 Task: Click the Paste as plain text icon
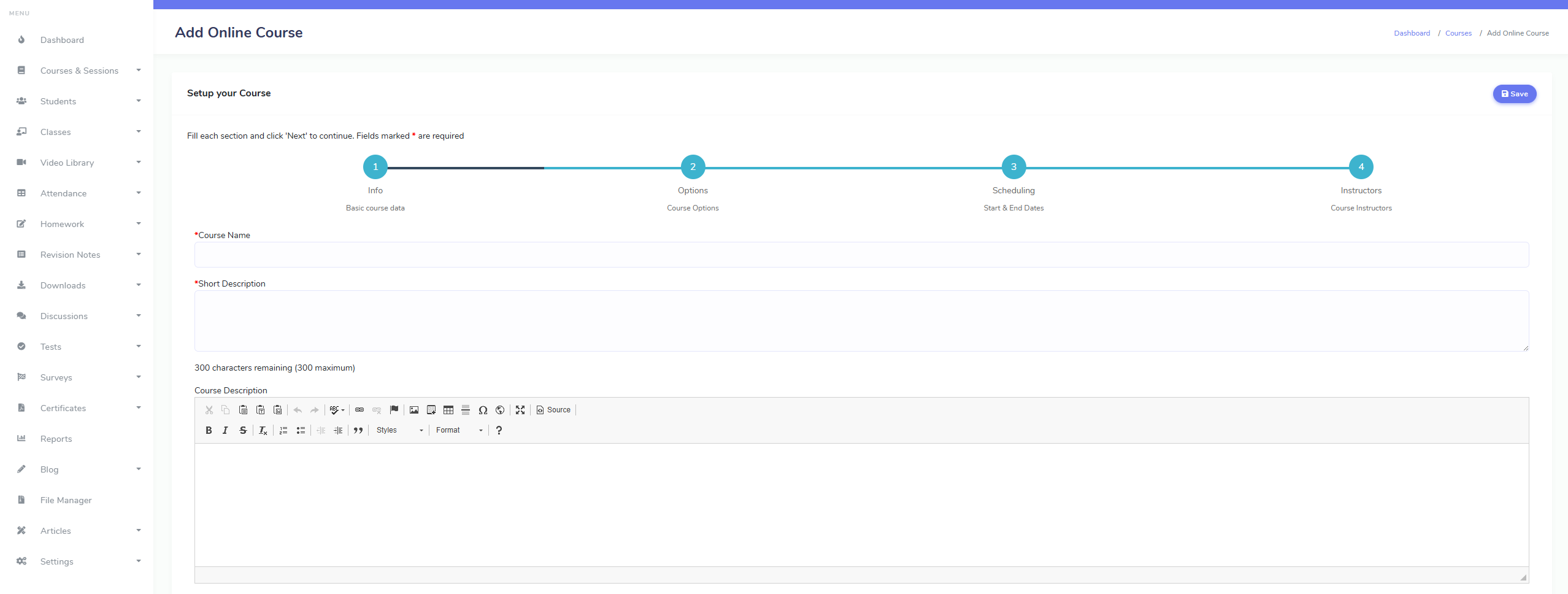pos(261,410)
